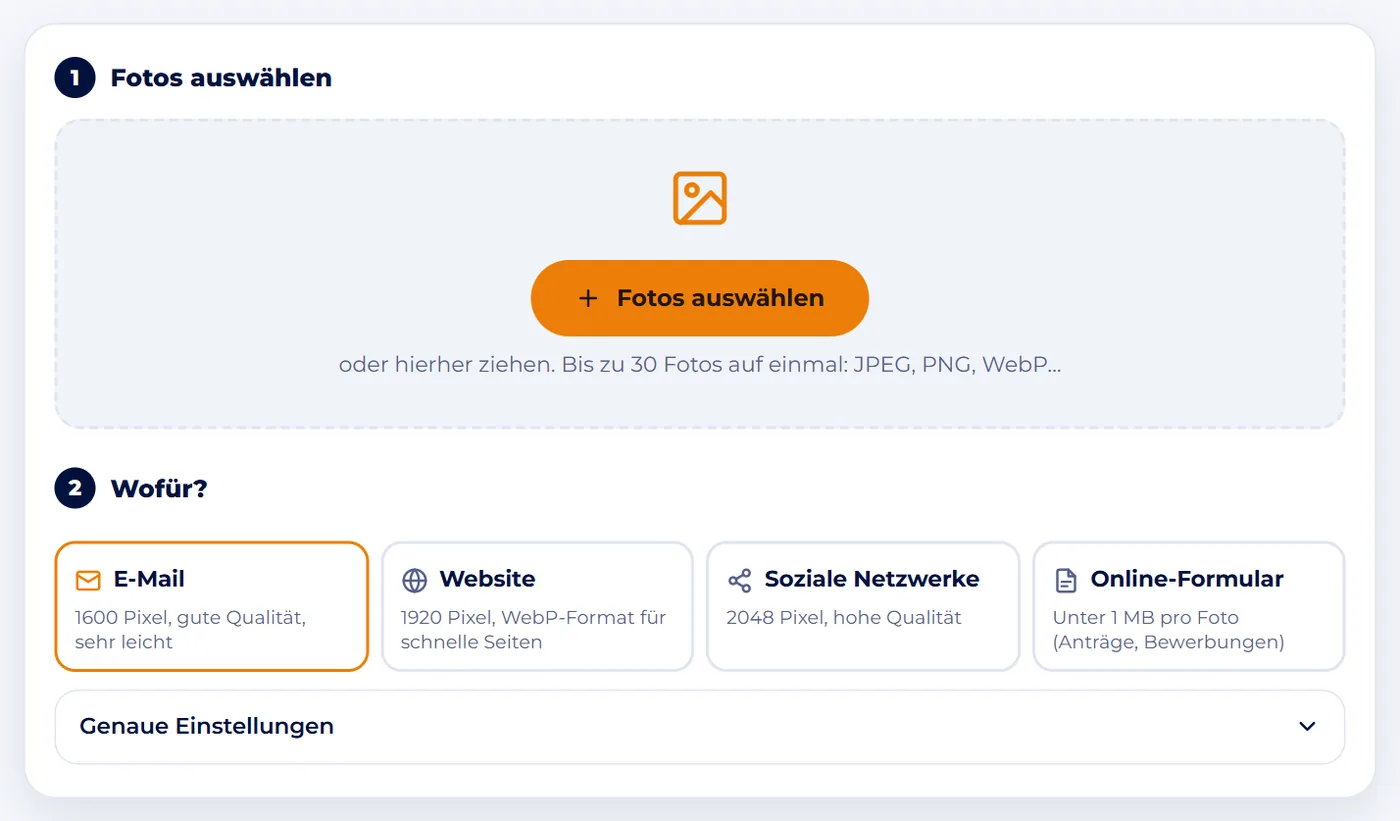Click the Fotos auswählen section heading
The image size is (1400, 821).
coord(221,77)
